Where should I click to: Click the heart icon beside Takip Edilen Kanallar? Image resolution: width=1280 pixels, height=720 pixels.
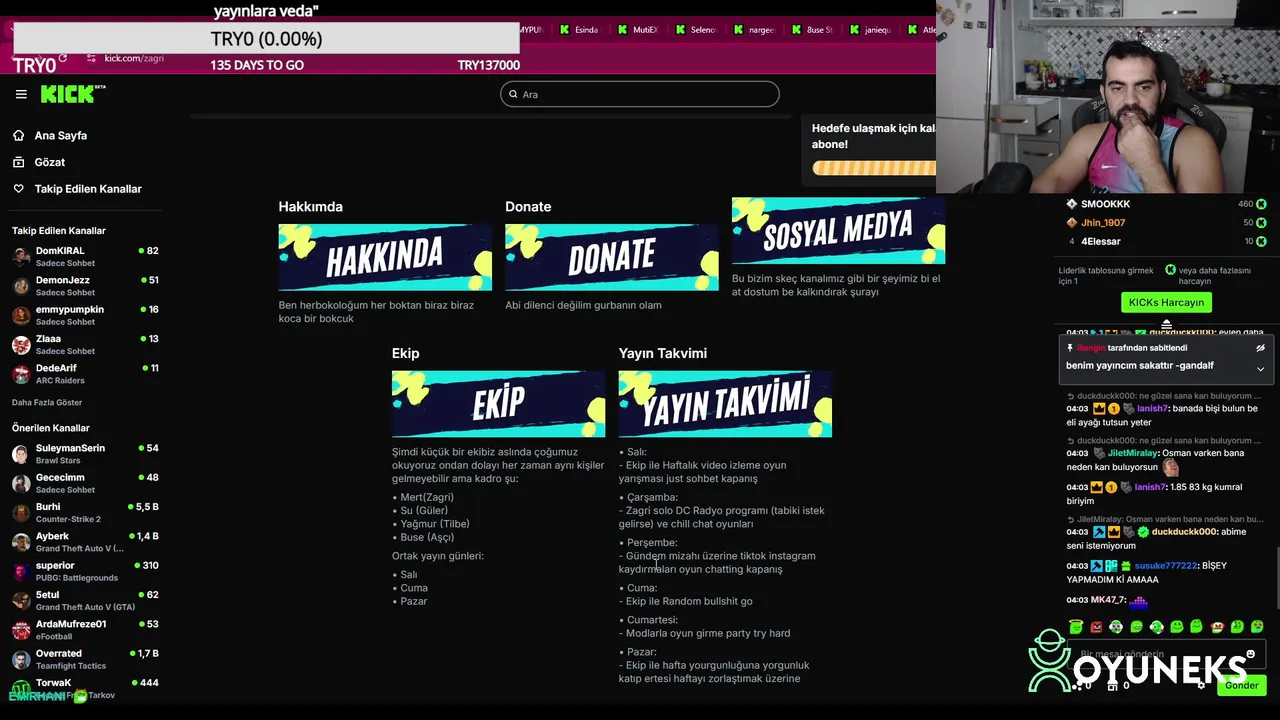[x=19, y=189]
